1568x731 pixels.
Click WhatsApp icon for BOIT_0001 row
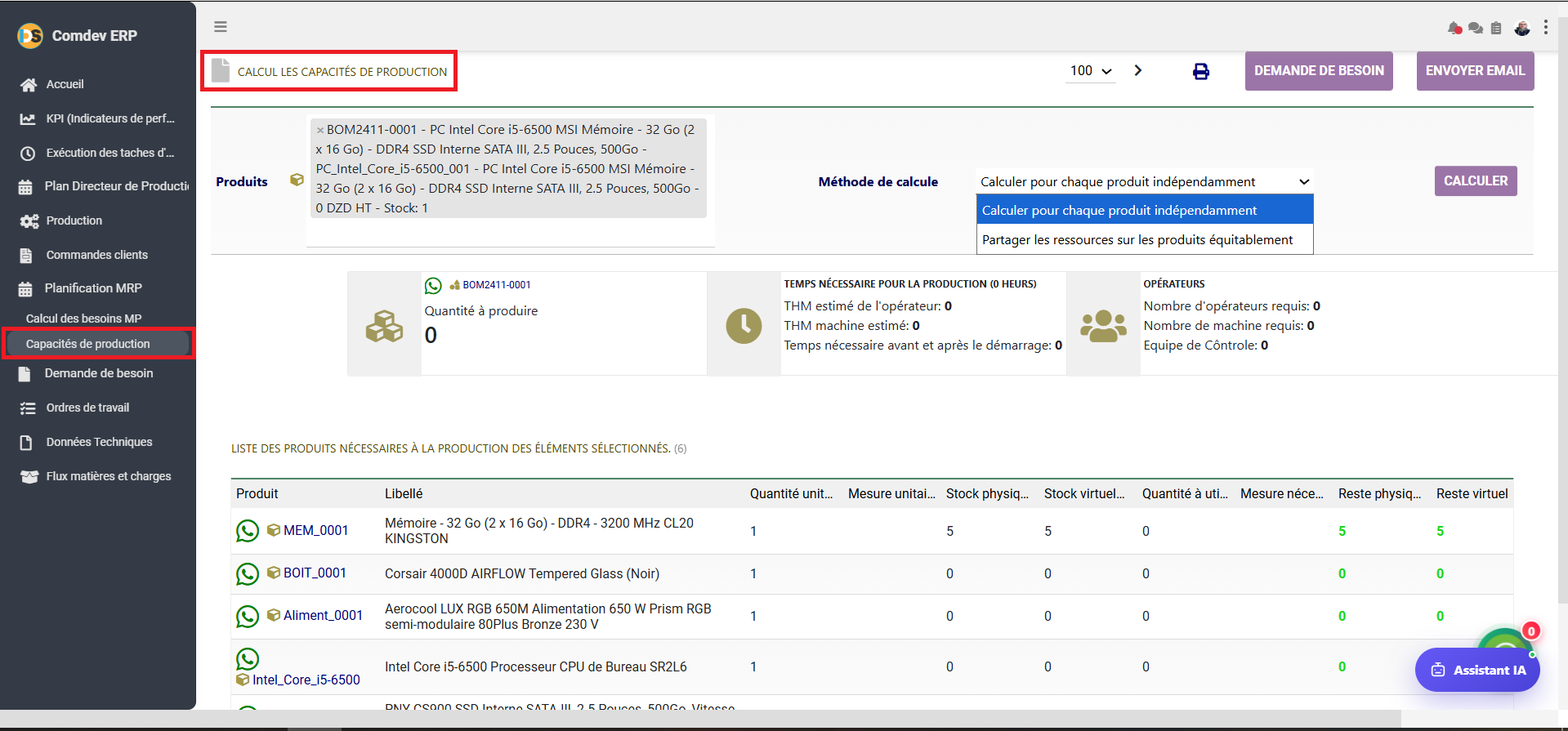coord(248,574)
